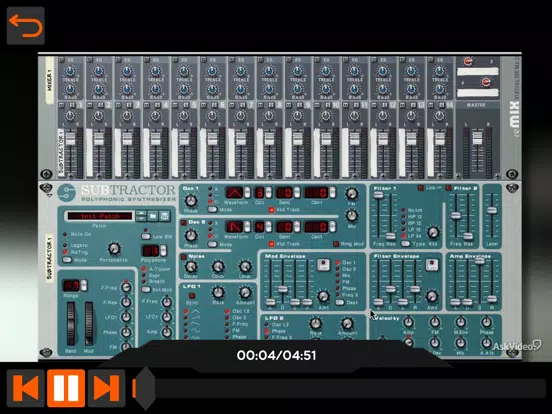Skip to the next video
The width and height of the screenshot is (552, 414).
(x=107, y=388)
